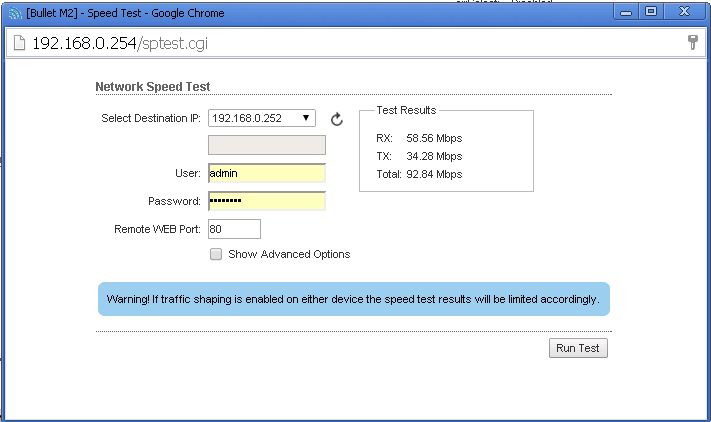The image size is (711, 422).
Task: Click the page icon in the address bar
Action: [18, 43]
